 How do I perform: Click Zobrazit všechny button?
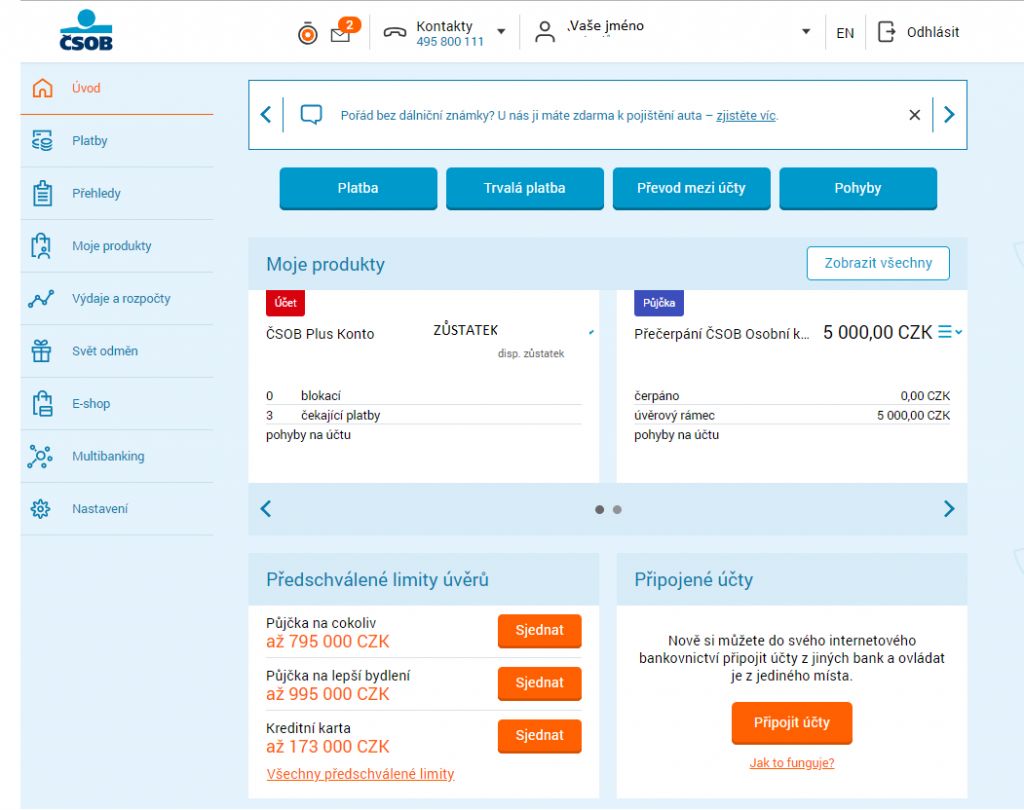(x=878, y=263)
